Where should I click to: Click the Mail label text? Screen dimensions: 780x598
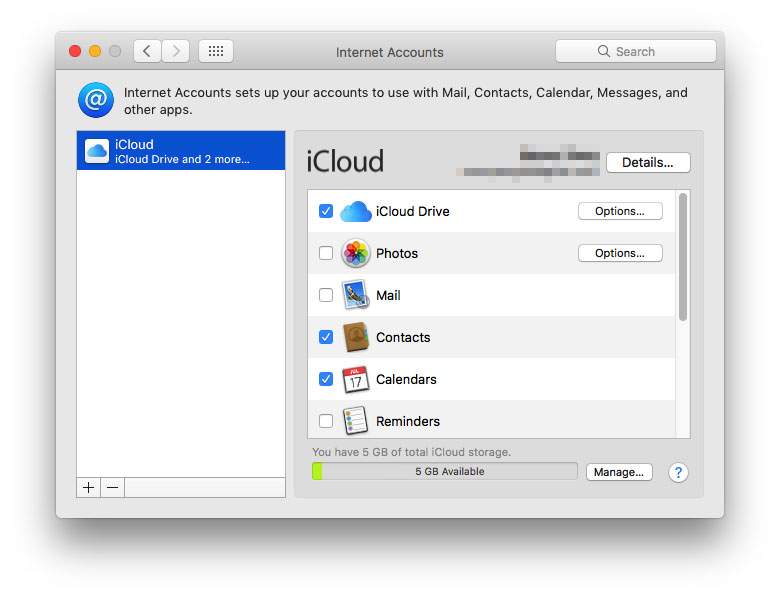[388, 296]
